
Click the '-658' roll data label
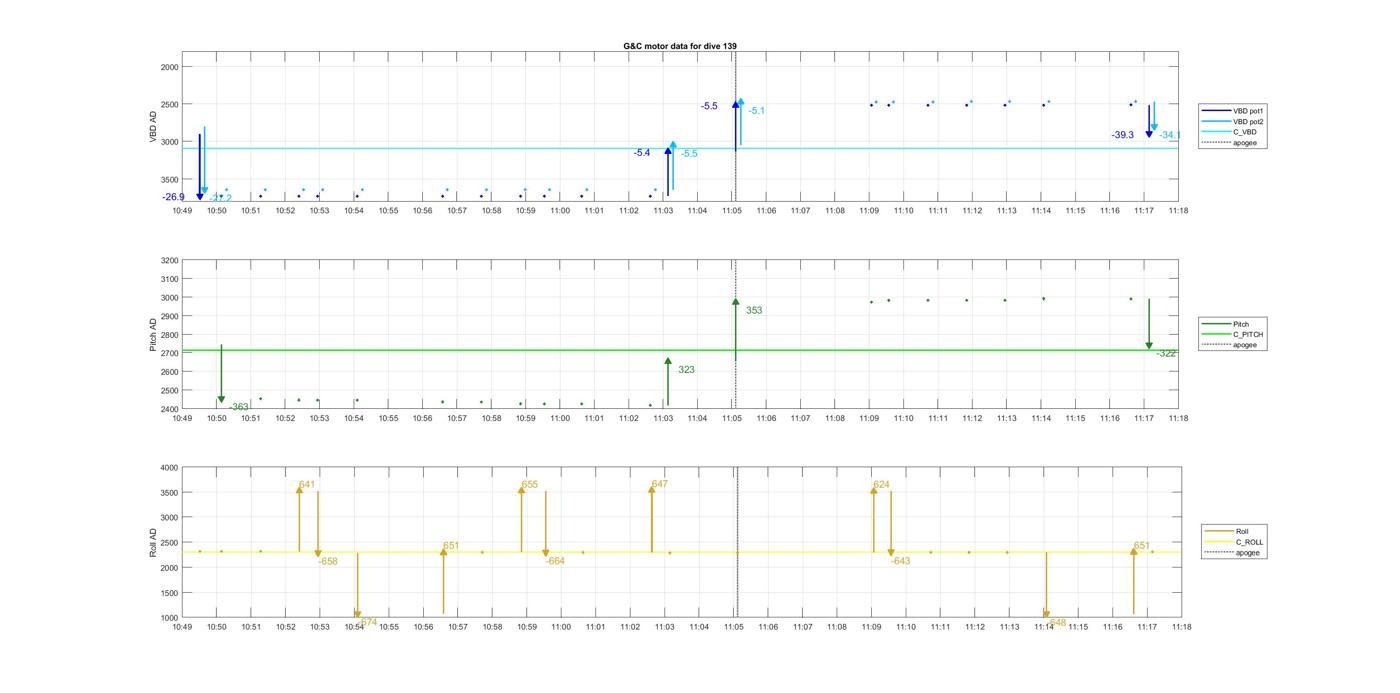[328, 562]
